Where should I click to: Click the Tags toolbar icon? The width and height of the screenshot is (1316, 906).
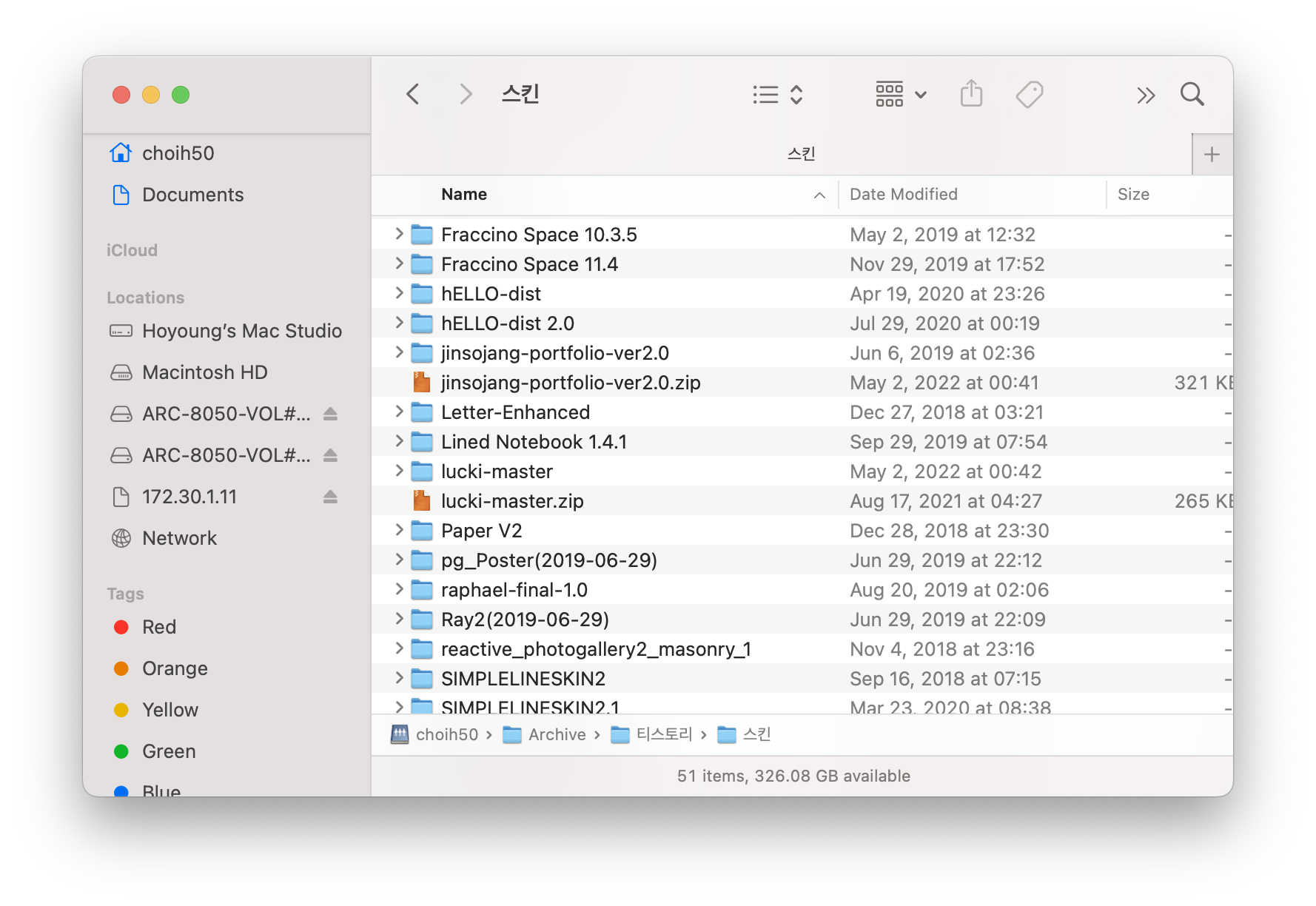[1030, 94]
